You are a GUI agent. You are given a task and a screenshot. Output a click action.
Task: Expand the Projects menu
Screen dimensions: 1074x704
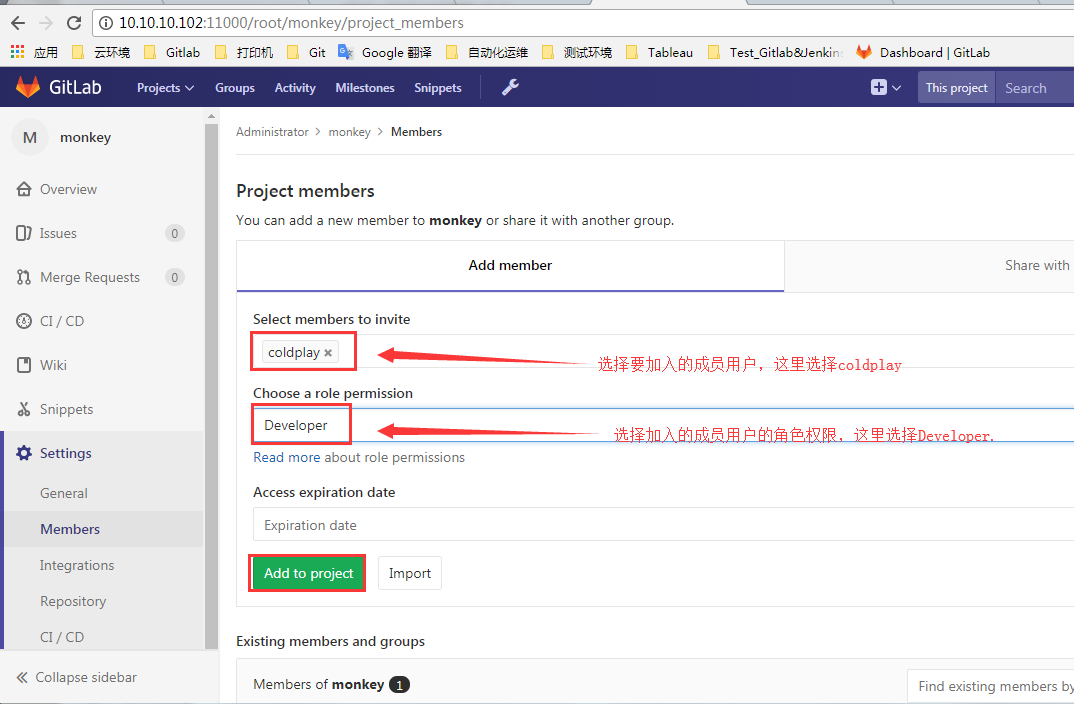tap(166, 88)
